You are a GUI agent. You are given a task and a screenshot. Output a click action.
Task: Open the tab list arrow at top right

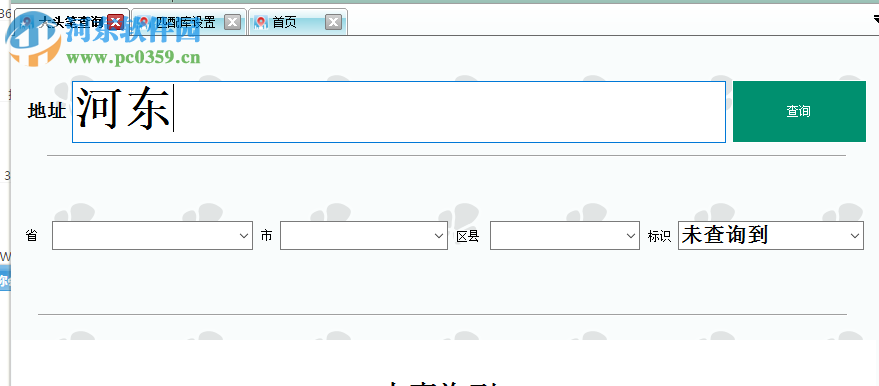[x=876, y=19]
